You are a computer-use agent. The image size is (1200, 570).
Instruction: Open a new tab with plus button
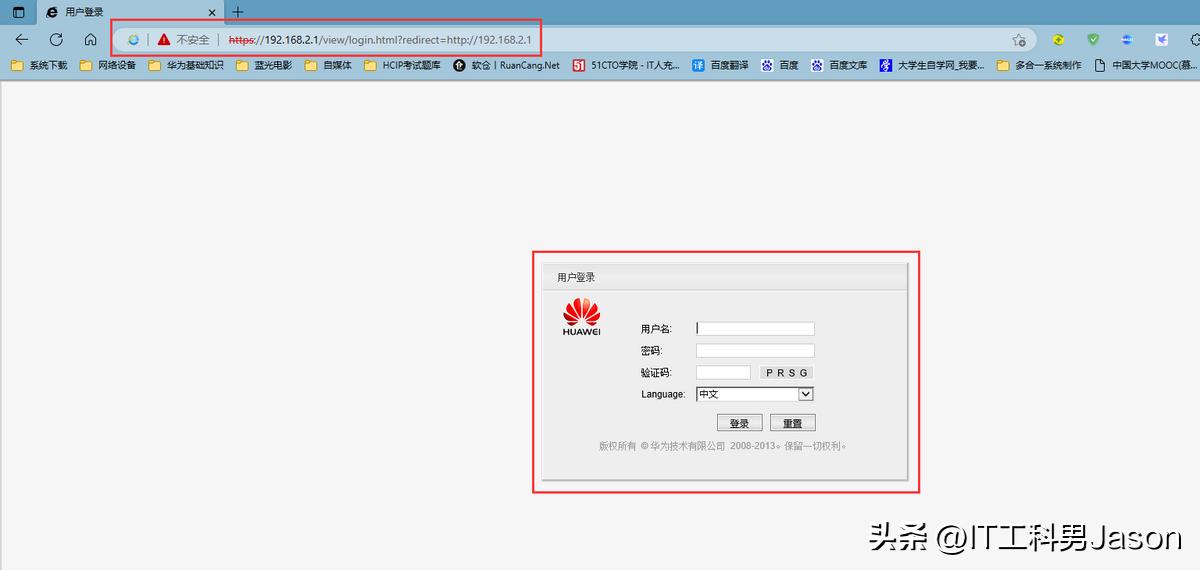click(x=238, y=12)
